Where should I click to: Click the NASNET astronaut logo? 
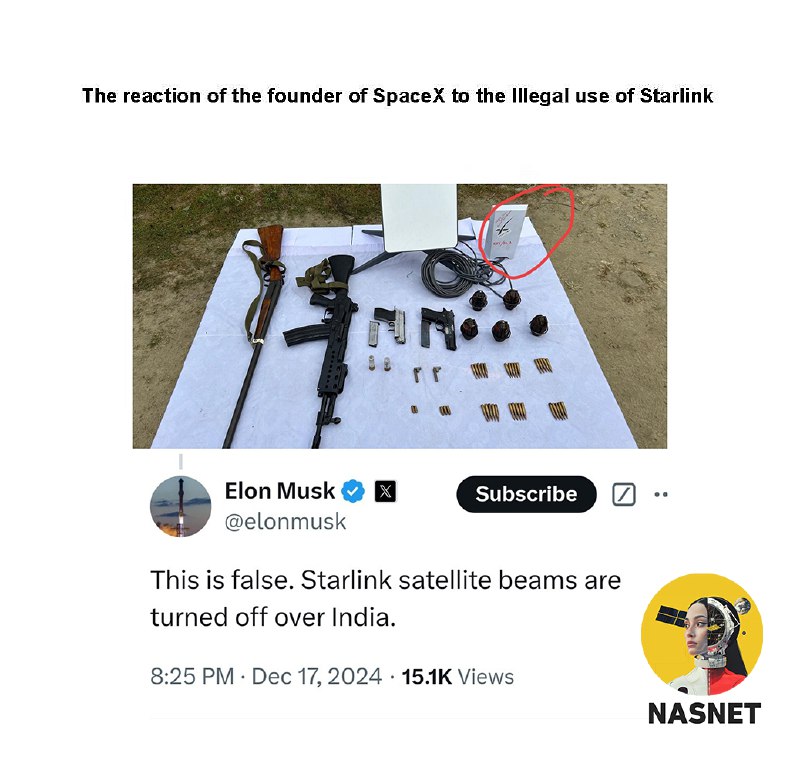pos(702,635)
